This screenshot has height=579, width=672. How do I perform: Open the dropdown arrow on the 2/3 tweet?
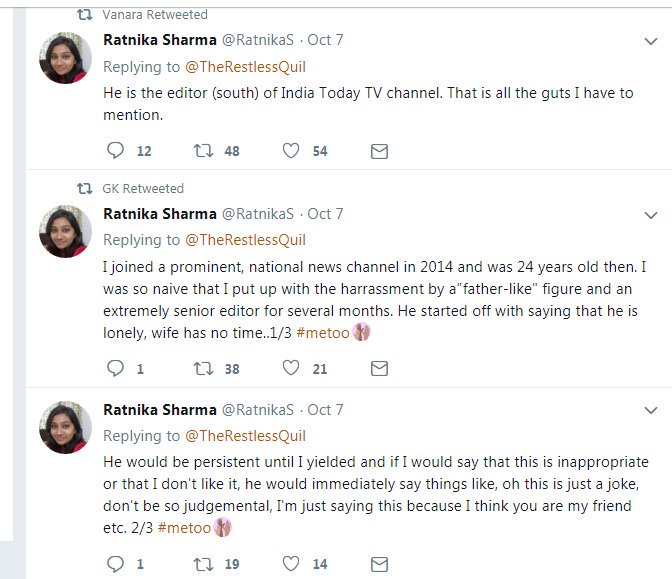tap(650, 411)
